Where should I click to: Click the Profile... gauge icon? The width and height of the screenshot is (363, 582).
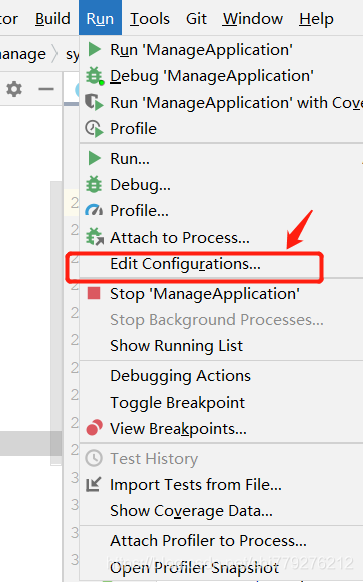[94, 210]
